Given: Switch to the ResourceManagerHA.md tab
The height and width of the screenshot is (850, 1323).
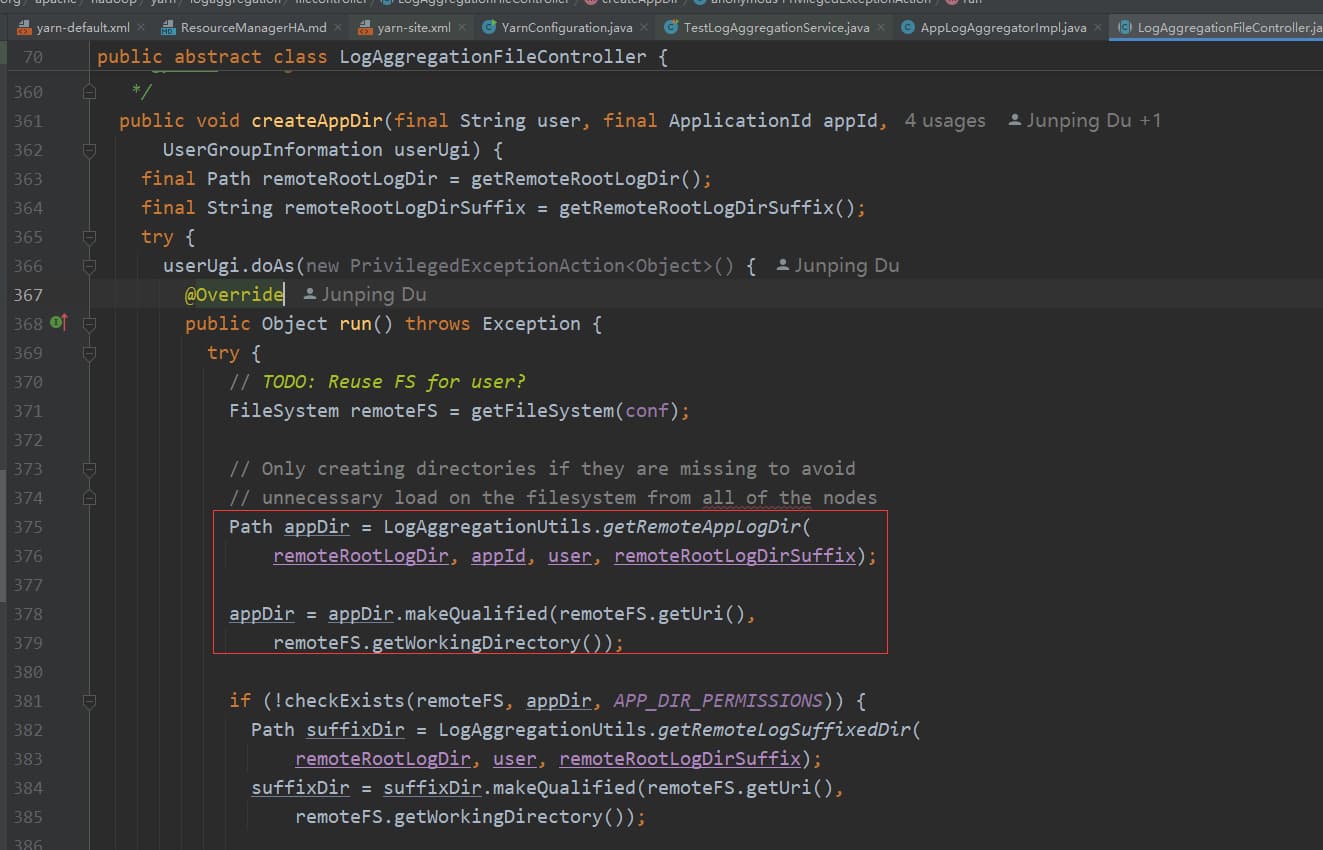Looking at the screenshot, I should [252, 27].
